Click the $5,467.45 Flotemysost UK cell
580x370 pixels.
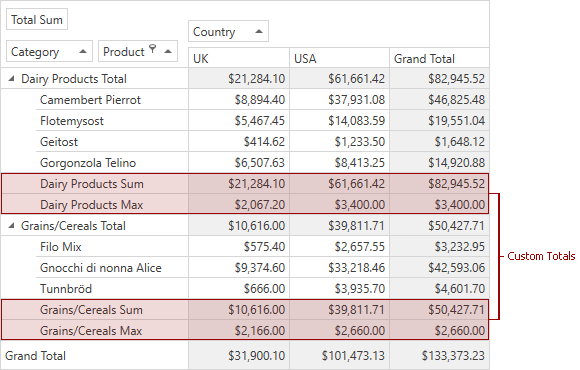[239, 121]
